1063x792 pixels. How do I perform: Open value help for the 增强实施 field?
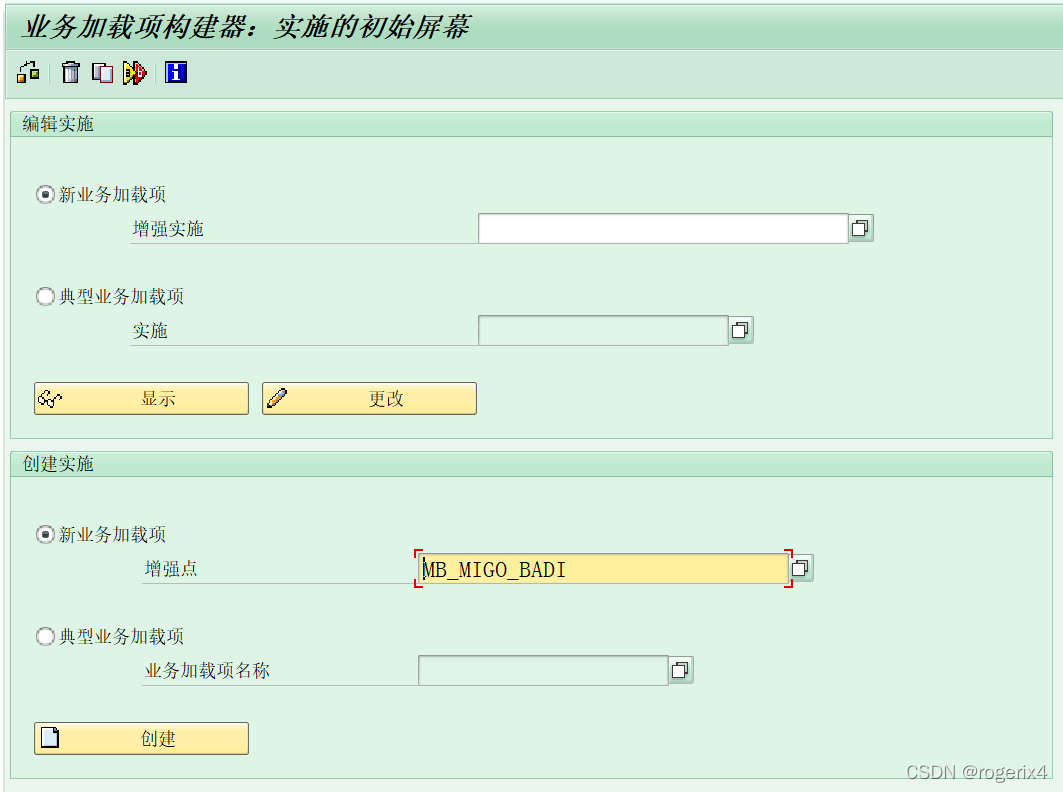click(x=860, y=227)
